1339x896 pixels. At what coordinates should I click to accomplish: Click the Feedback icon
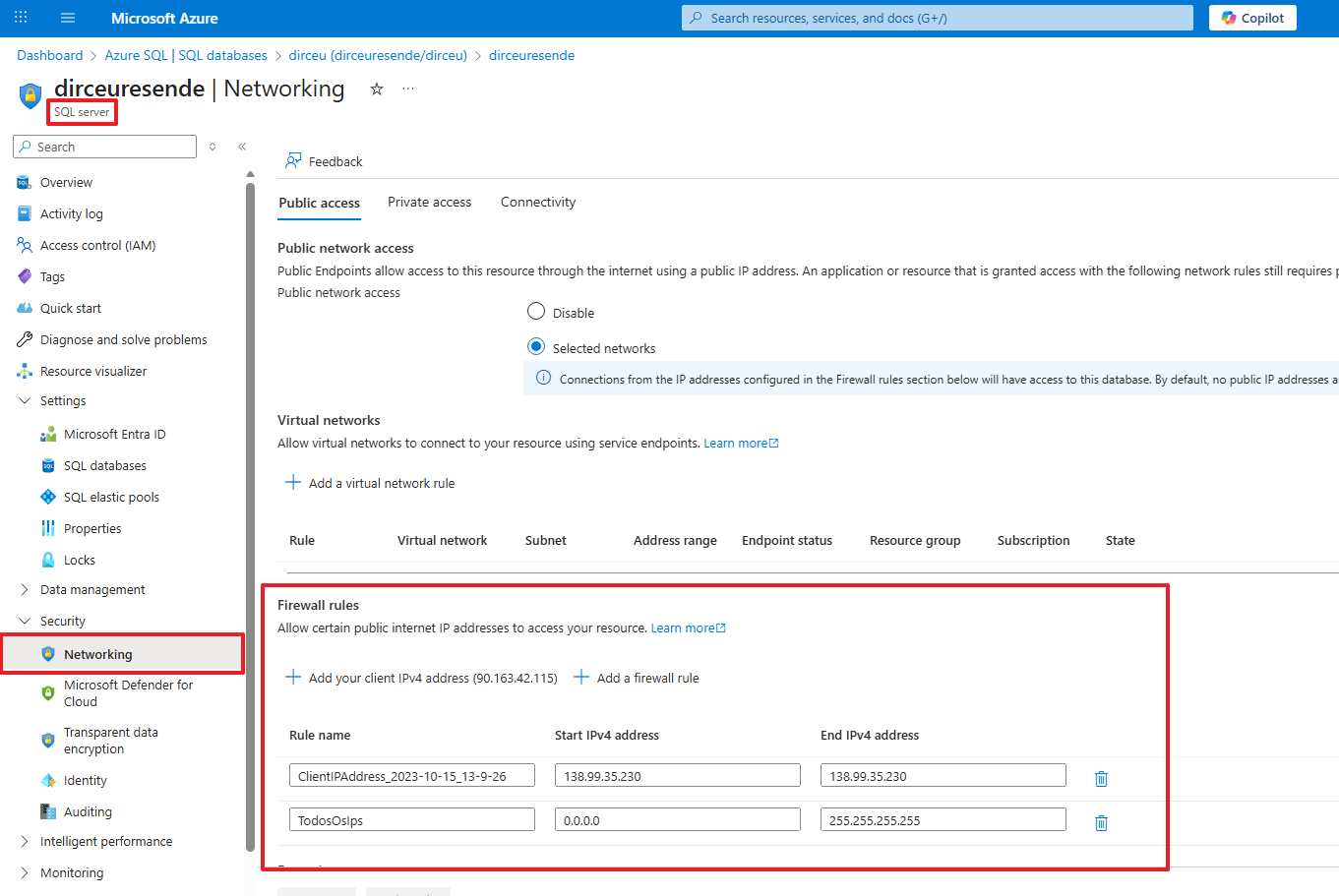[x=293, y=161]
